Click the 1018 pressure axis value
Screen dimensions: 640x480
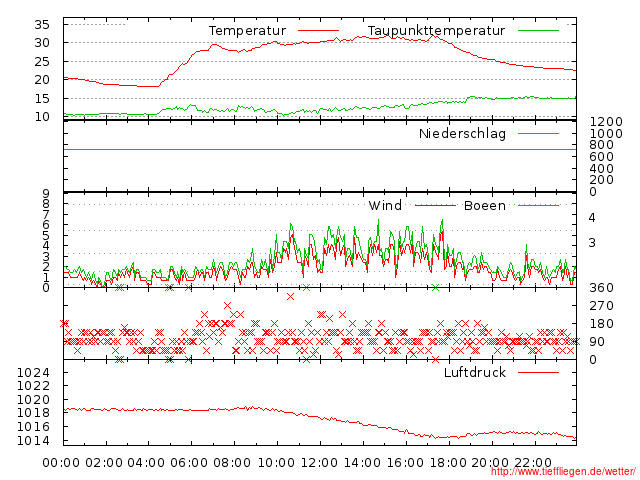coord(33,413)
